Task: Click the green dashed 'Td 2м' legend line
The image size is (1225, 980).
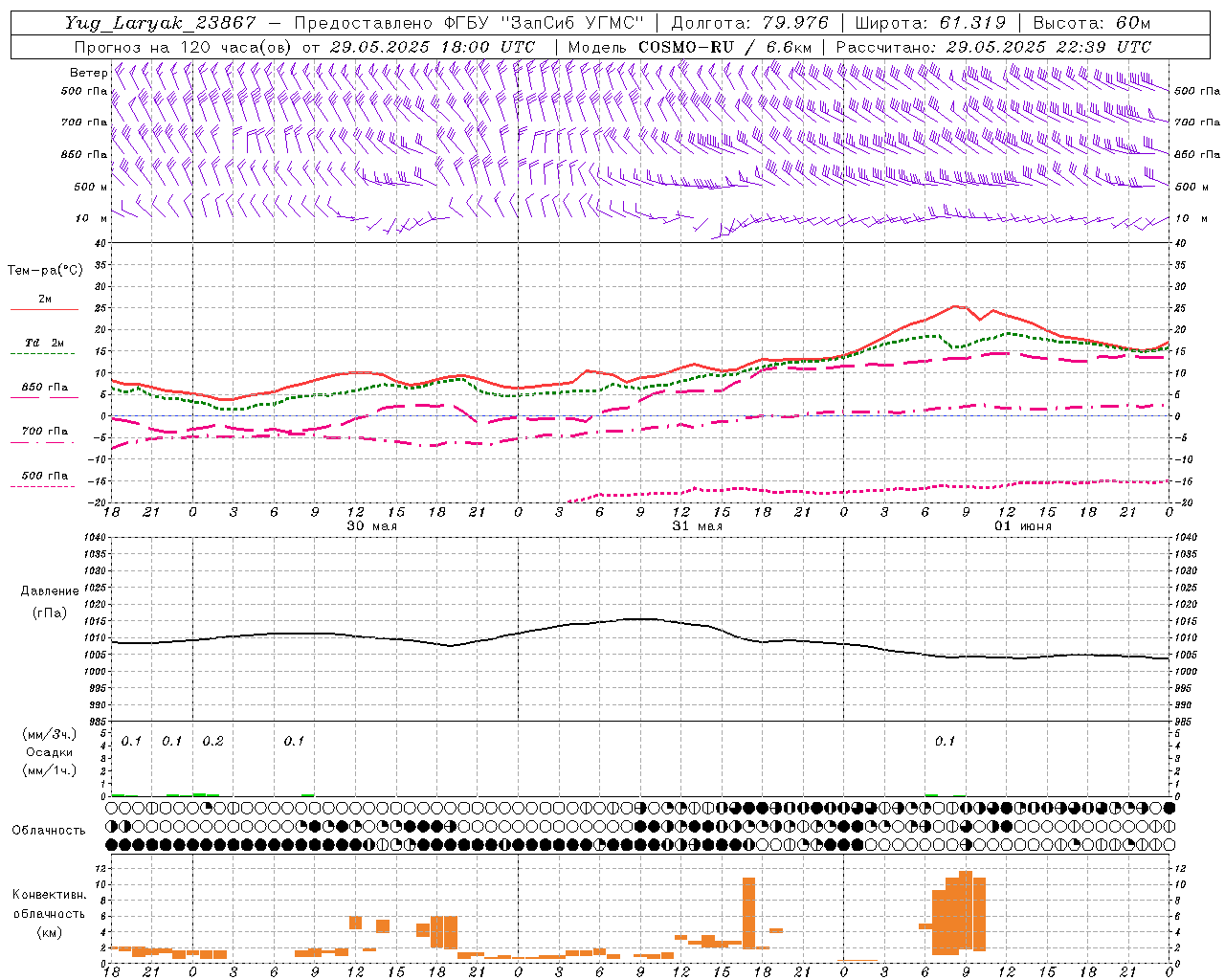Action: 43,354
